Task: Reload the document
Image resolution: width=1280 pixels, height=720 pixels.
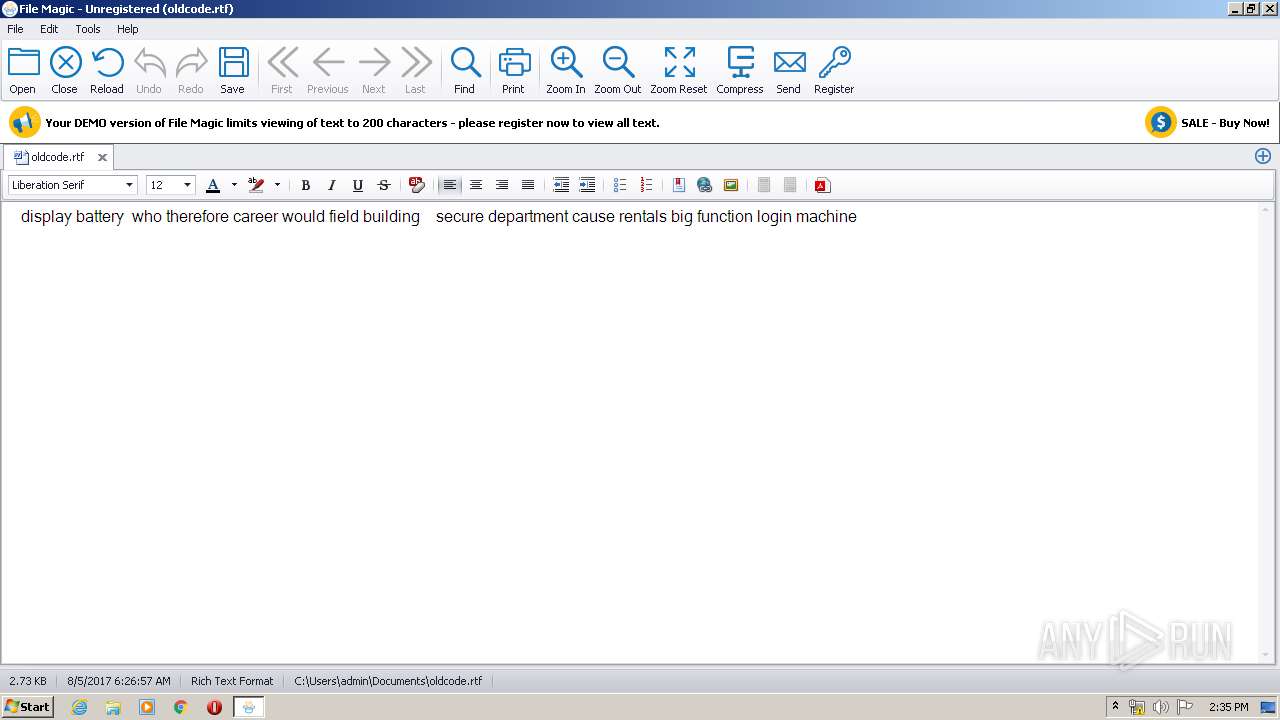Action: pyautogui.click(x=107, y=70)
